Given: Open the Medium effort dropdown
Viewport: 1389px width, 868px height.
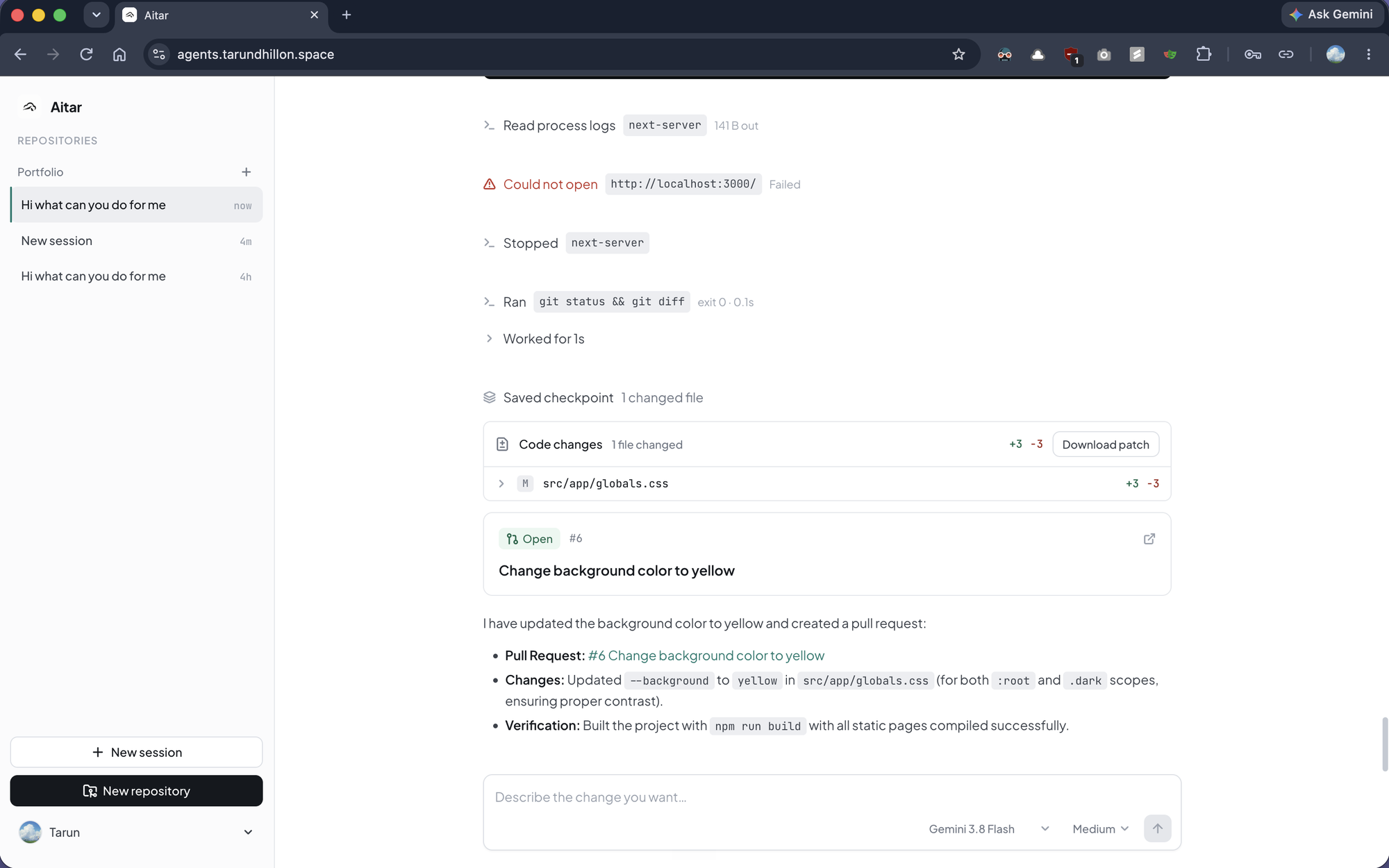Looking at the screenshot, I should 1100,829.
